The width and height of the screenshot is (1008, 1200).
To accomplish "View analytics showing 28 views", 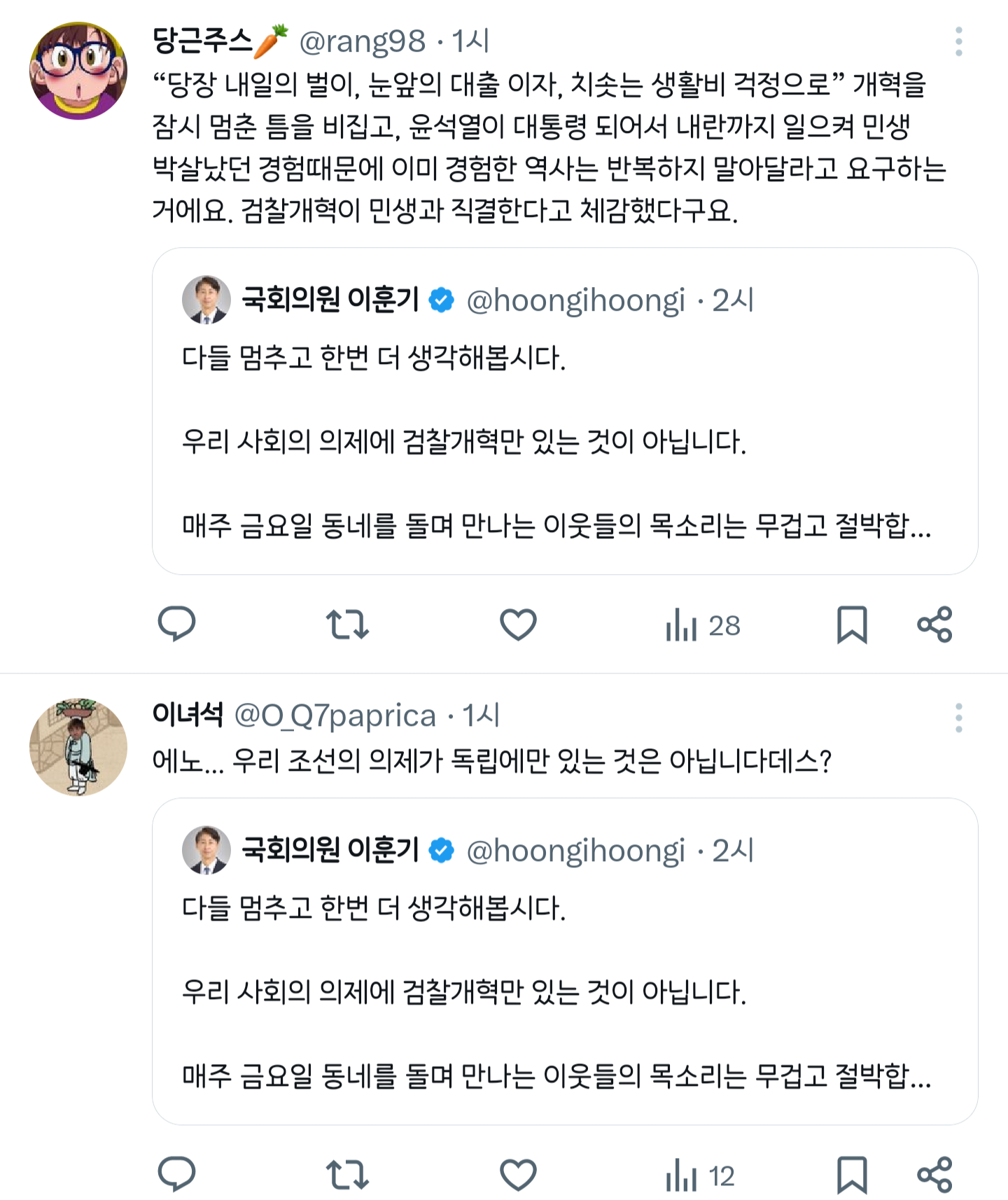I will (702, 625).
